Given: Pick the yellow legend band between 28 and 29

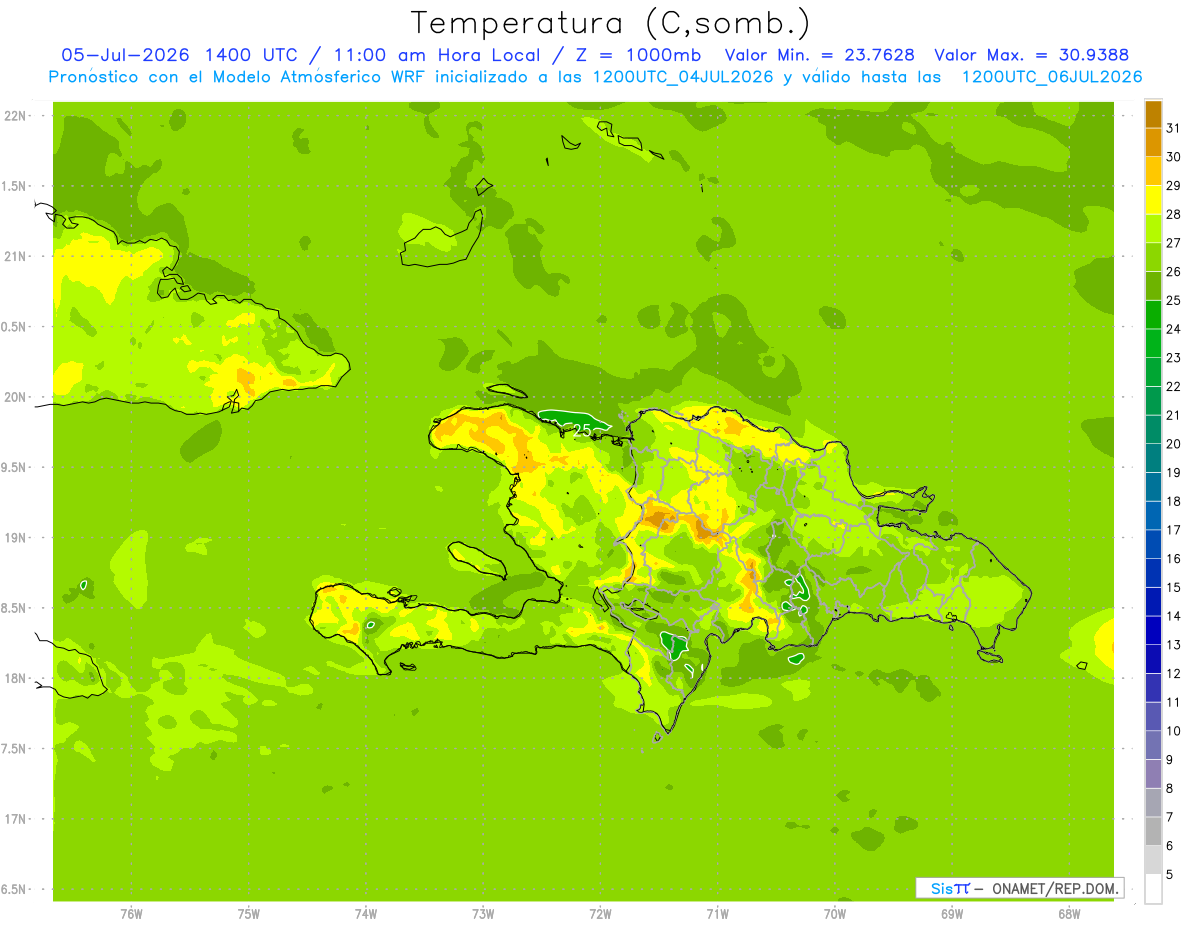Looking at the screenshot, I should [x=1153, y=200].
